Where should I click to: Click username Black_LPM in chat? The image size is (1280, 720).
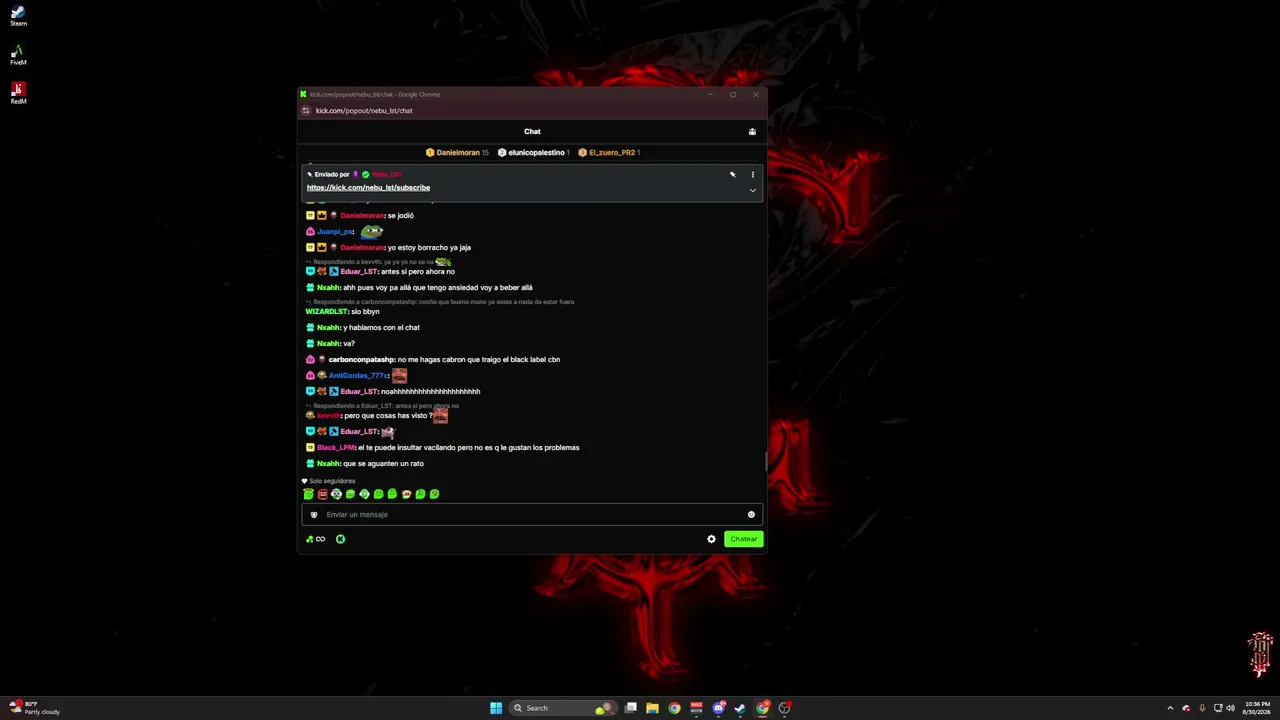click(x=336, y=447)
